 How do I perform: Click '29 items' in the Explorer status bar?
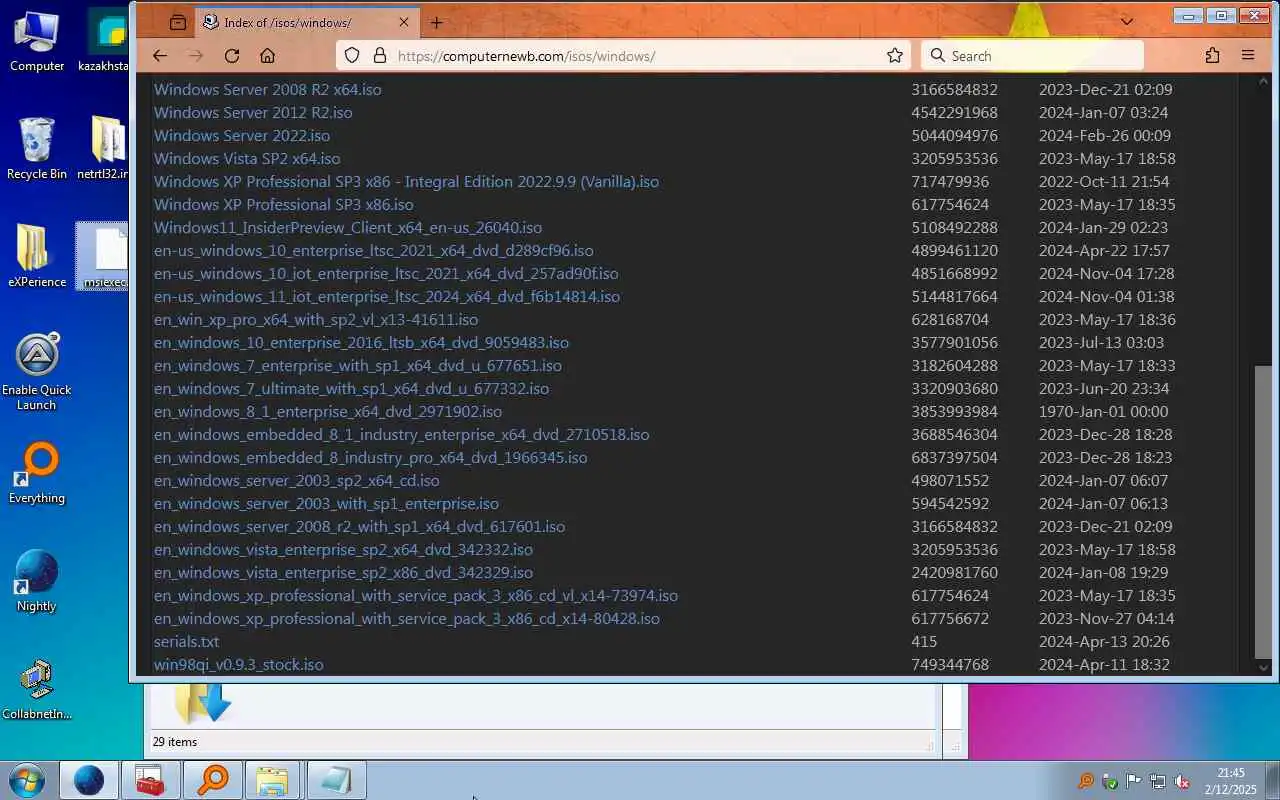[175, 742]
